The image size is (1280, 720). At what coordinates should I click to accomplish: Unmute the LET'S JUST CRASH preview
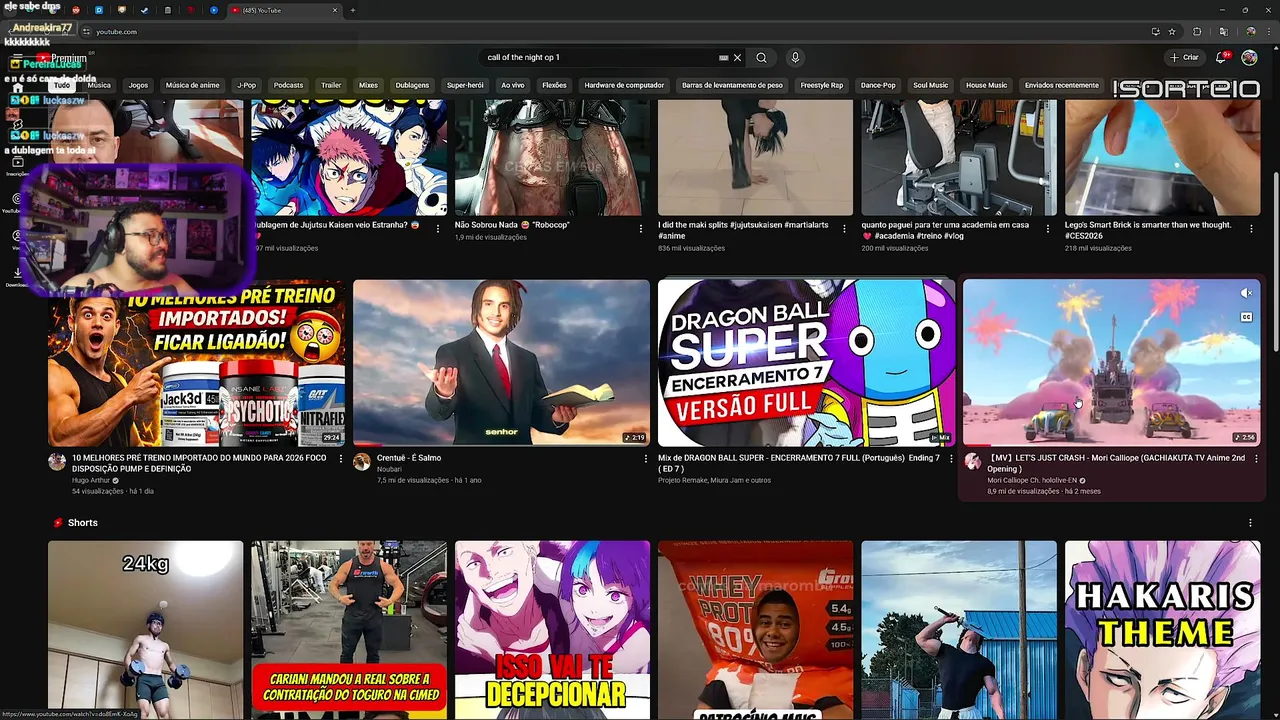click(1246, 293)
